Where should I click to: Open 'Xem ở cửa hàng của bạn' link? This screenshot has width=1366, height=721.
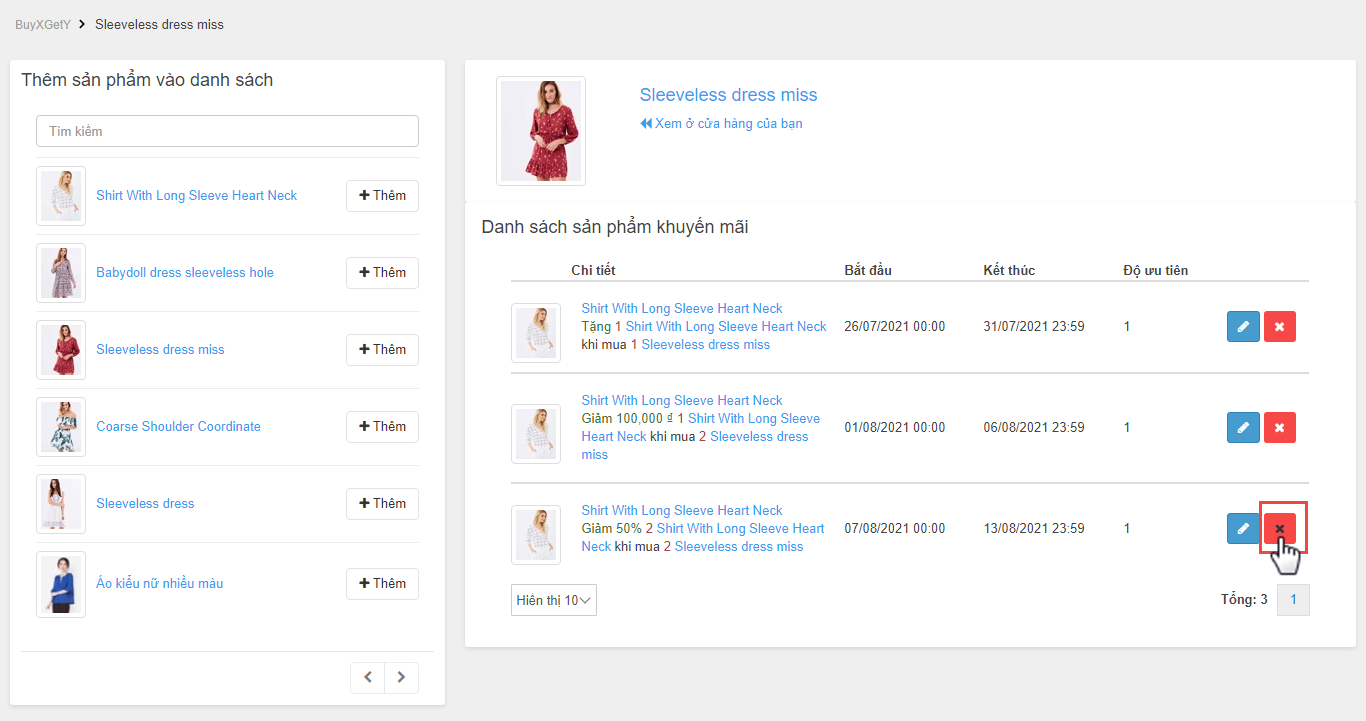point(721,124)
